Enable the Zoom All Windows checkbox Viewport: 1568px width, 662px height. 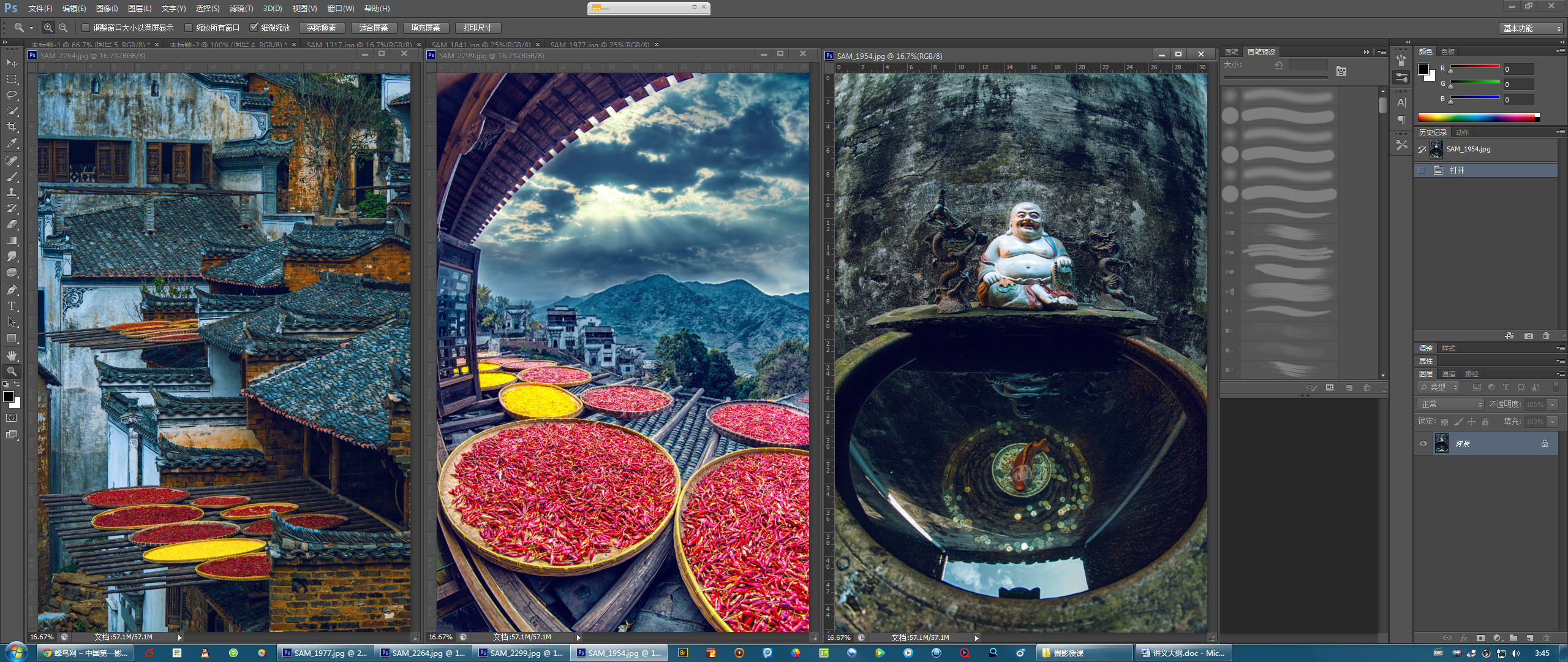189,28
